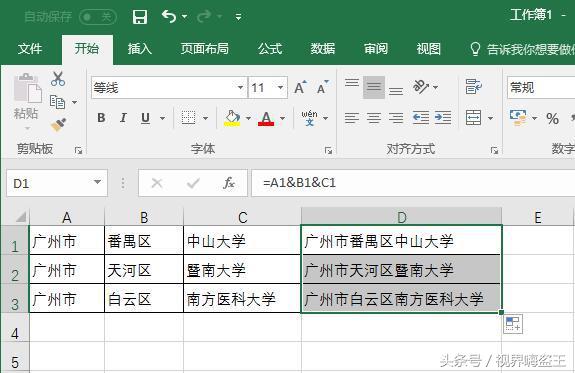Click the Insert Function fx icon
This screenshot has height=373, width=575.
click(x=229, y=183)
